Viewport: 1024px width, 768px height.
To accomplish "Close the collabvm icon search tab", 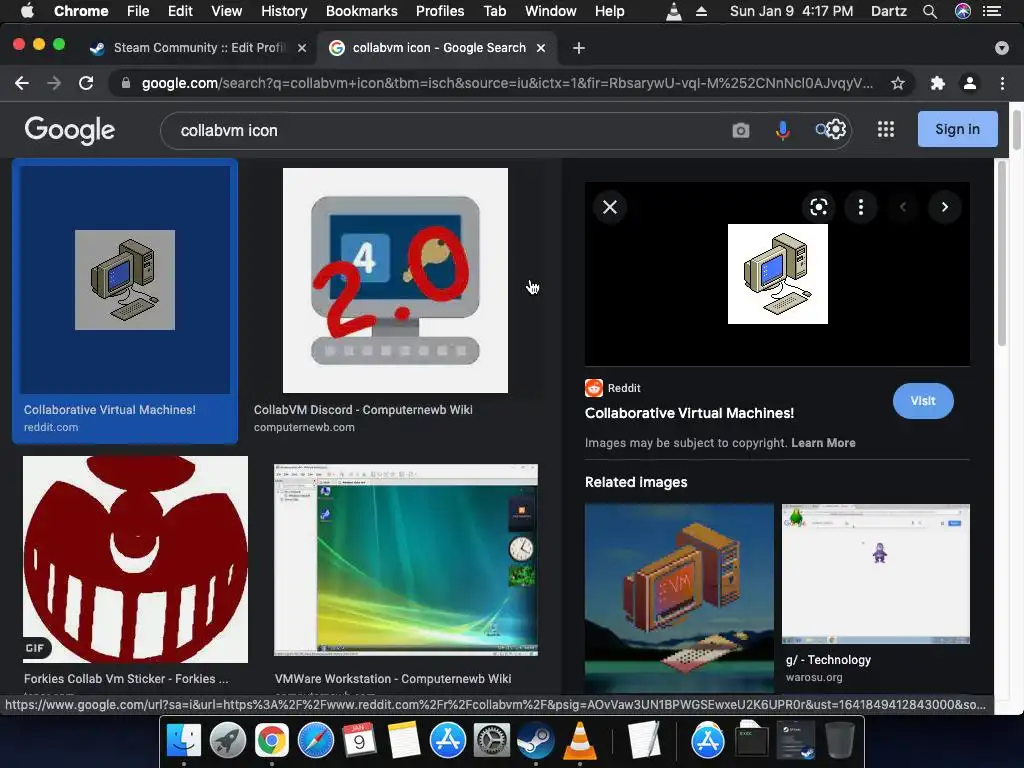I will pyautogui.click(x=541, y=48).
